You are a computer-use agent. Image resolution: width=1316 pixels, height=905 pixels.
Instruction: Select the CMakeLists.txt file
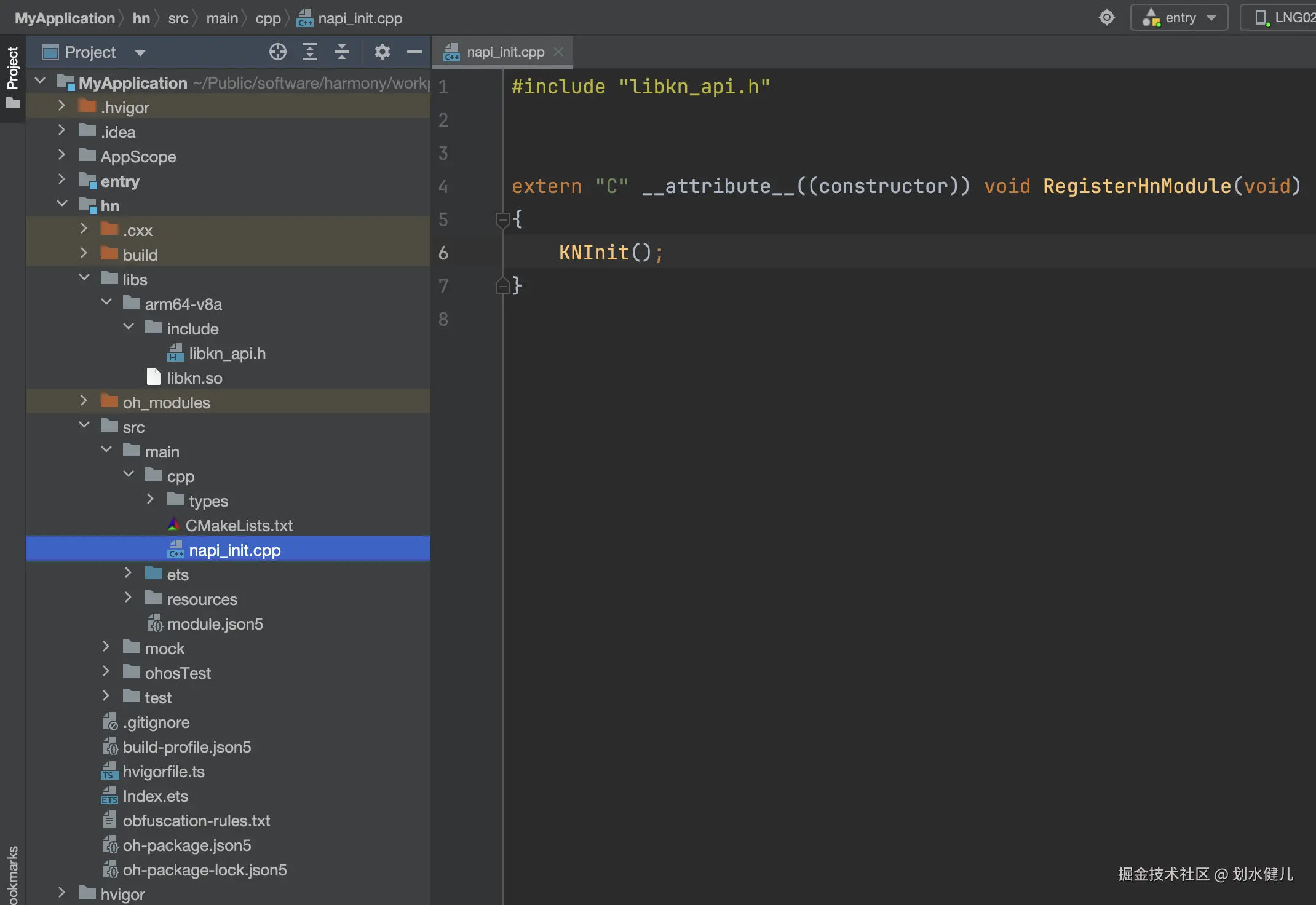239,526
